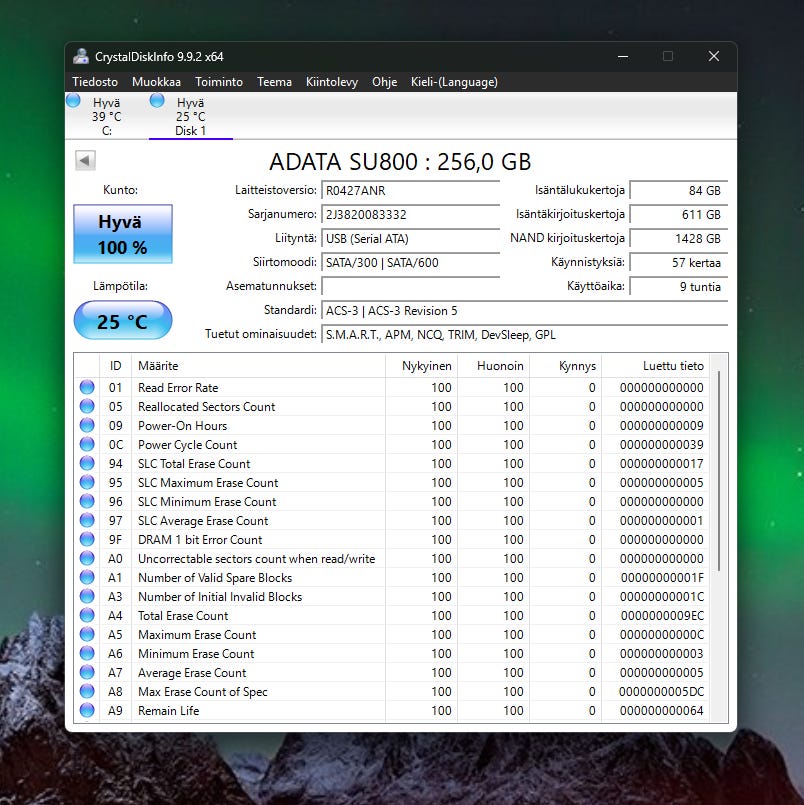Viewport: 804px width, 805px height.
Task: Click status orb of Power Cycle Count row
Action: click(x=87, y=444)
